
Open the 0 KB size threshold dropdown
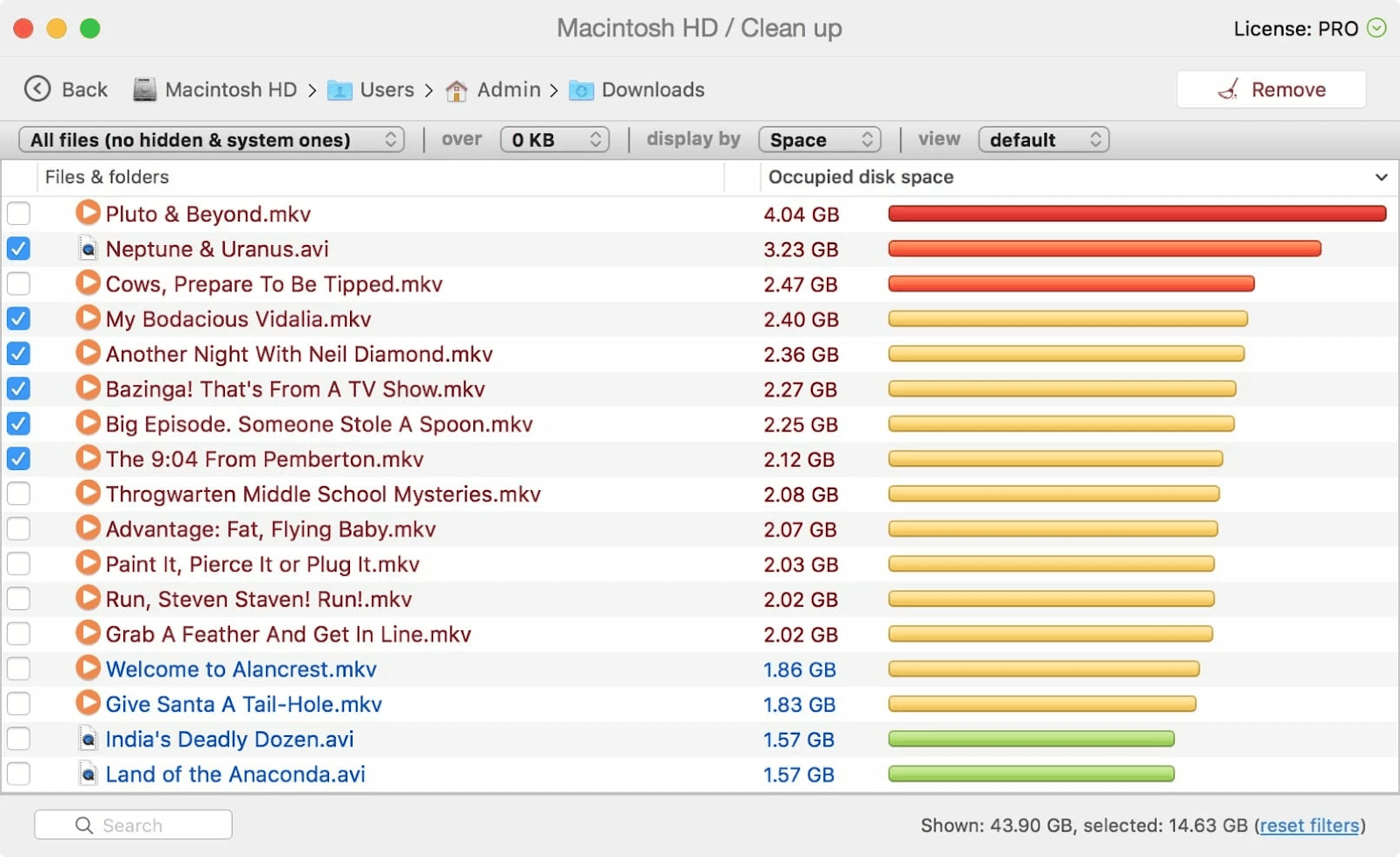[555, 140]
